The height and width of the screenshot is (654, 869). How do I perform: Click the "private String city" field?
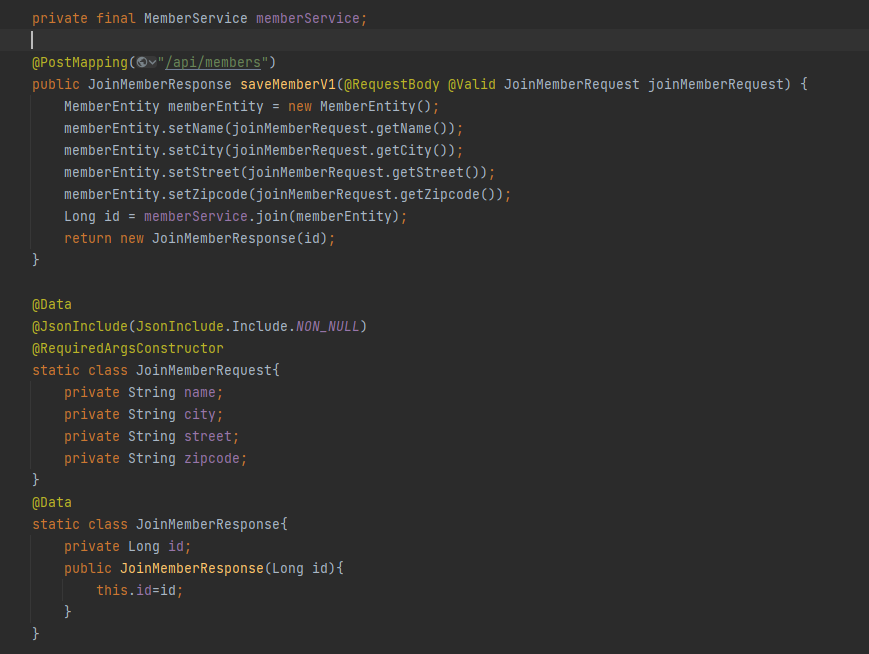(144, 415)
